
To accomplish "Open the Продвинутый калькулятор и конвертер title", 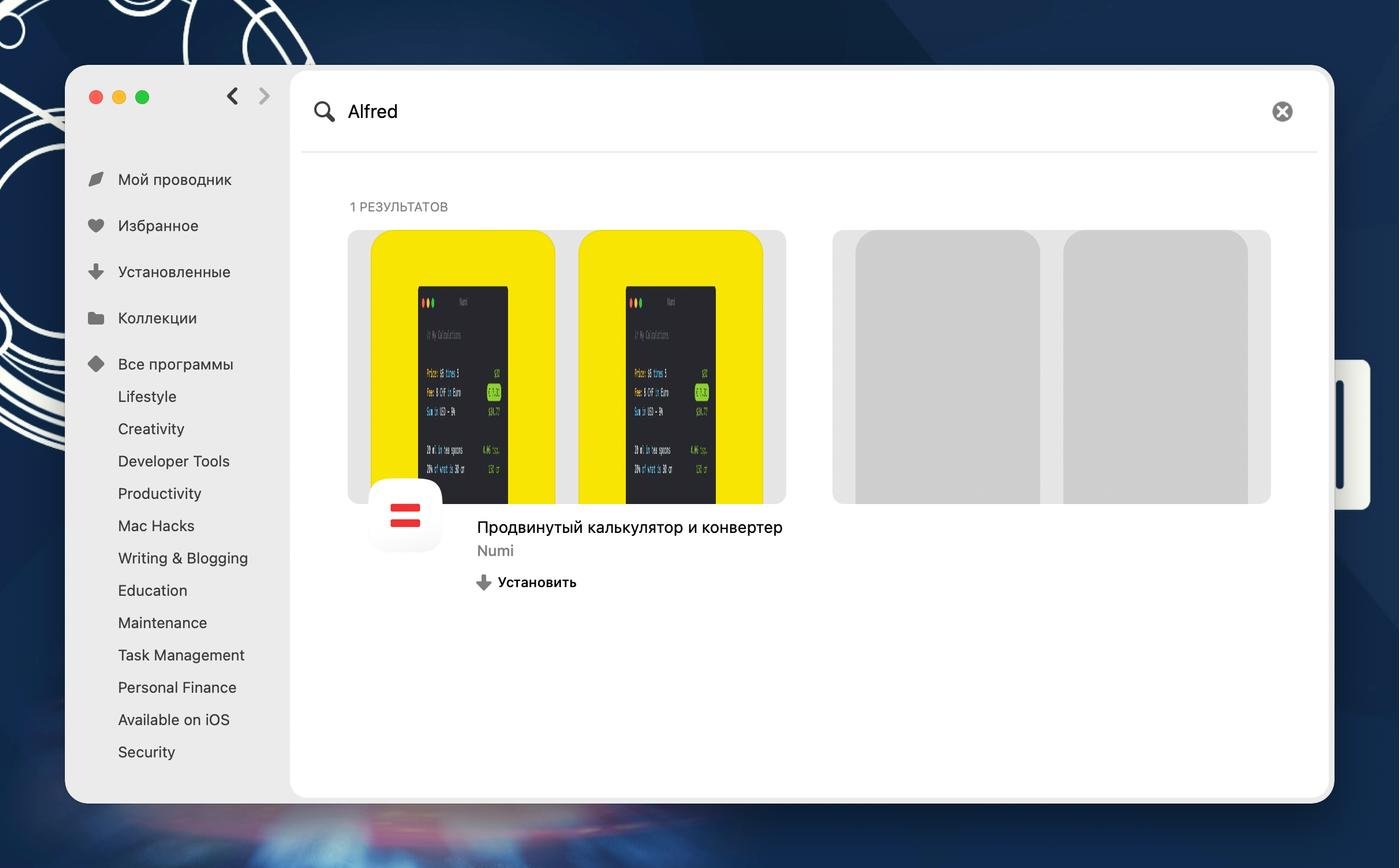I will [629, 527].
